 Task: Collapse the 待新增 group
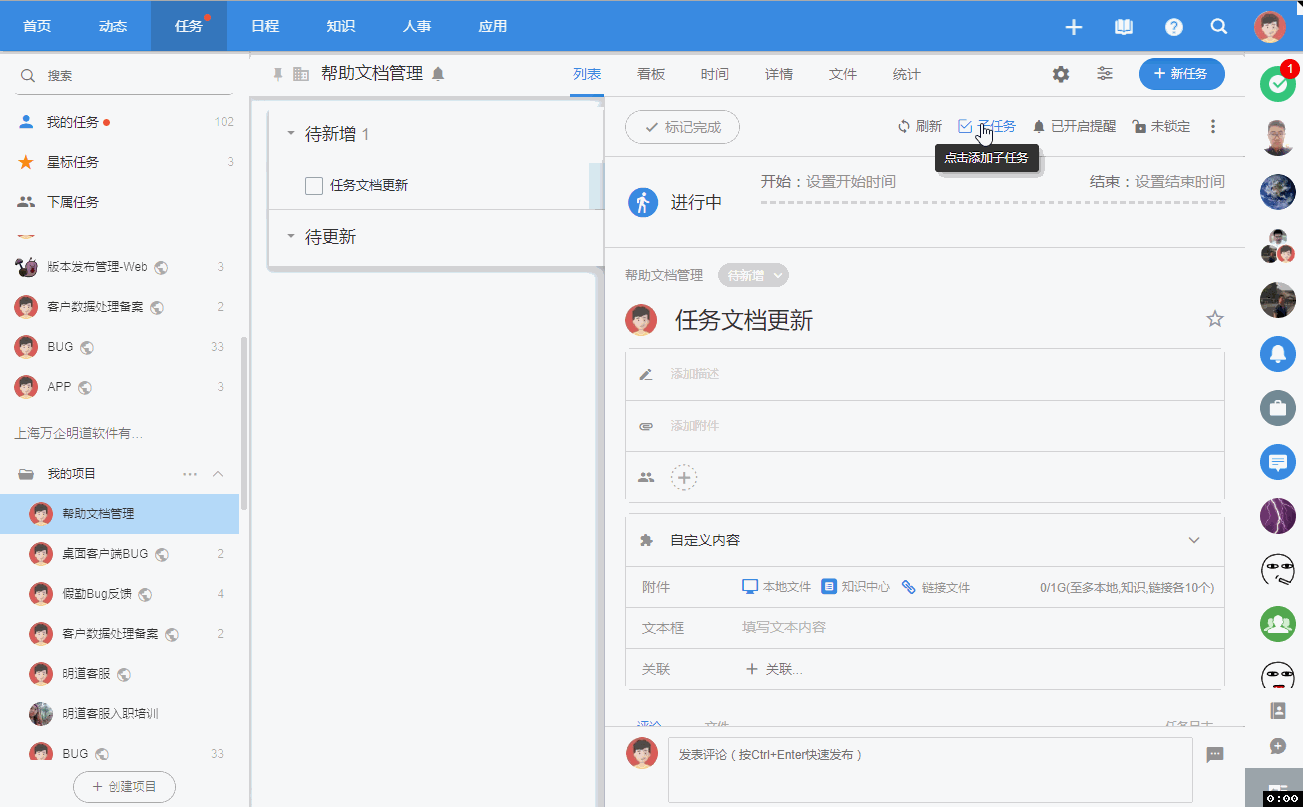[291, 134]
